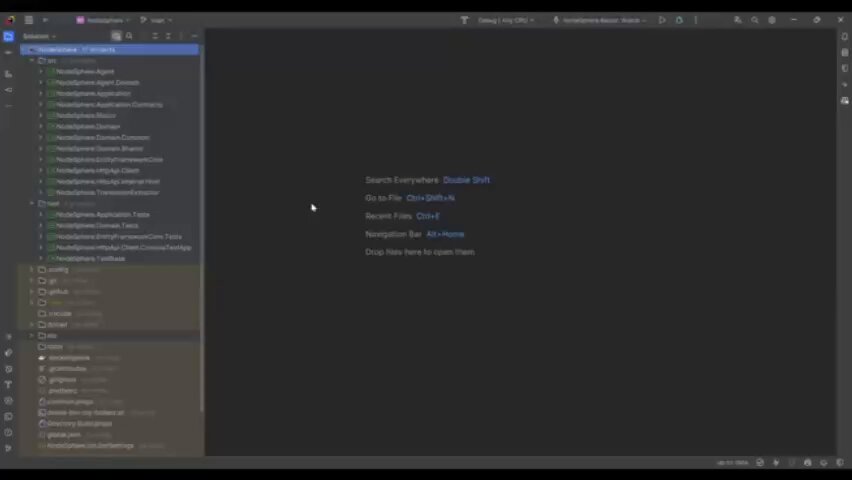Open IDE settings gear icon

tap(772, 20)
